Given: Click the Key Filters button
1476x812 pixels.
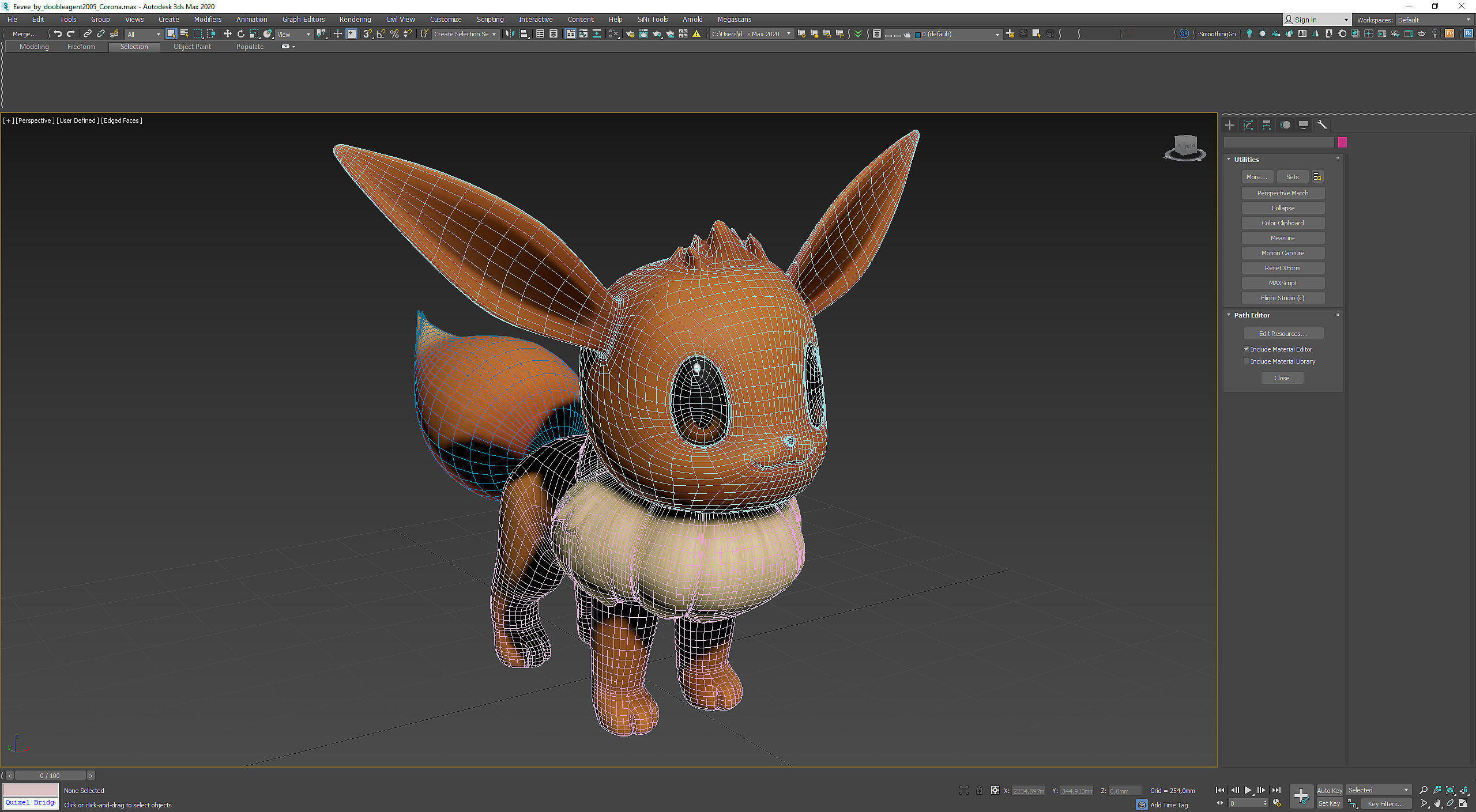Looking at the screenshot, I should click(x=1386, y=803).
